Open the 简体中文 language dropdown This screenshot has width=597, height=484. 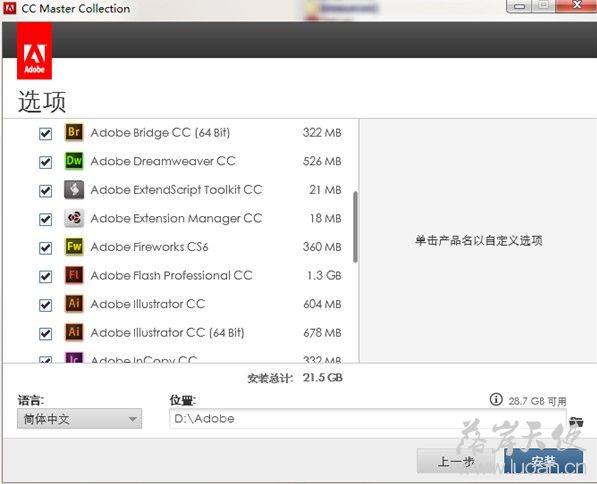tap(80, 419)
